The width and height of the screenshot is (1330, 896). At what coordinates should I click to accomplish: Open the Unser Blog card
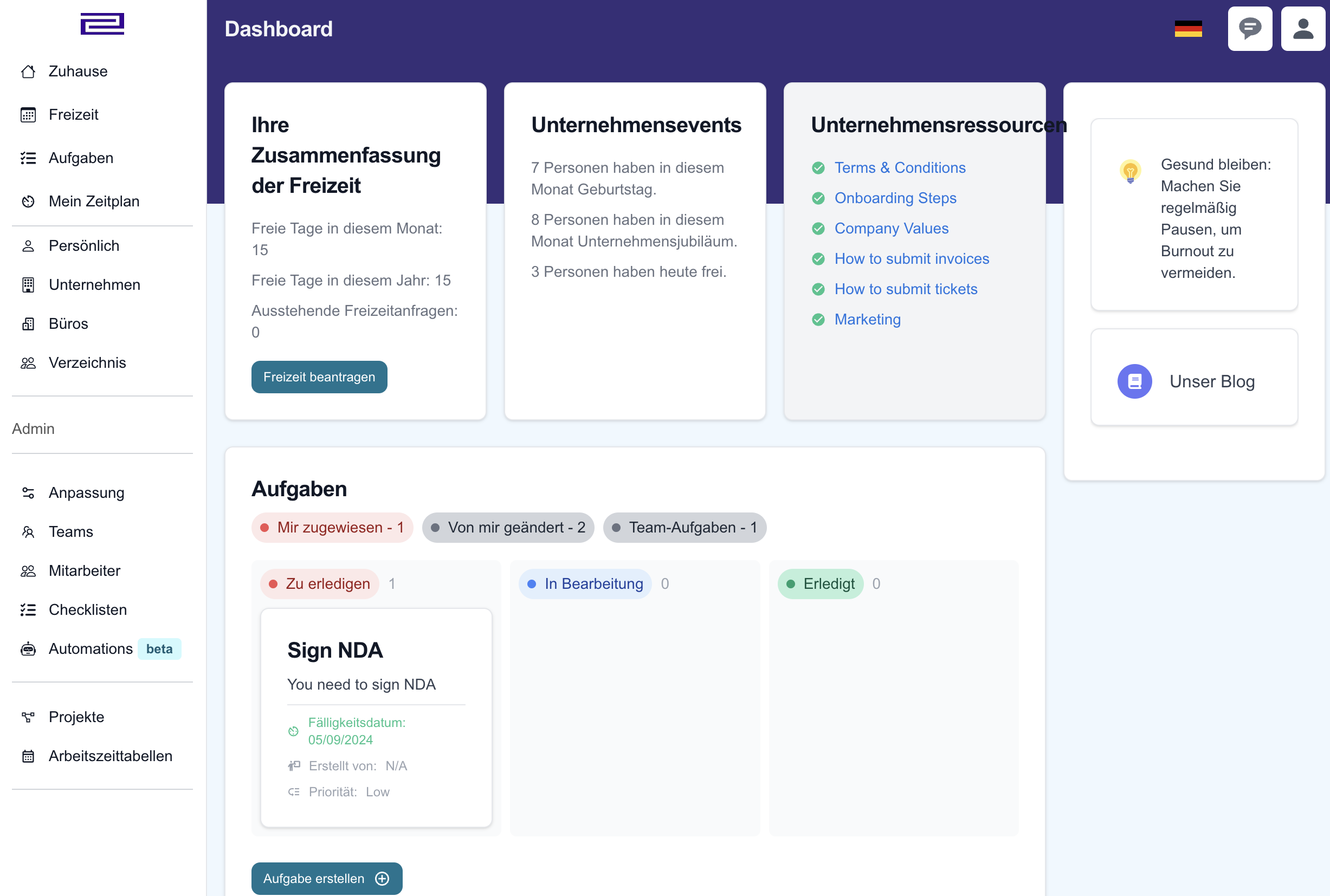tap(1194, 377)
